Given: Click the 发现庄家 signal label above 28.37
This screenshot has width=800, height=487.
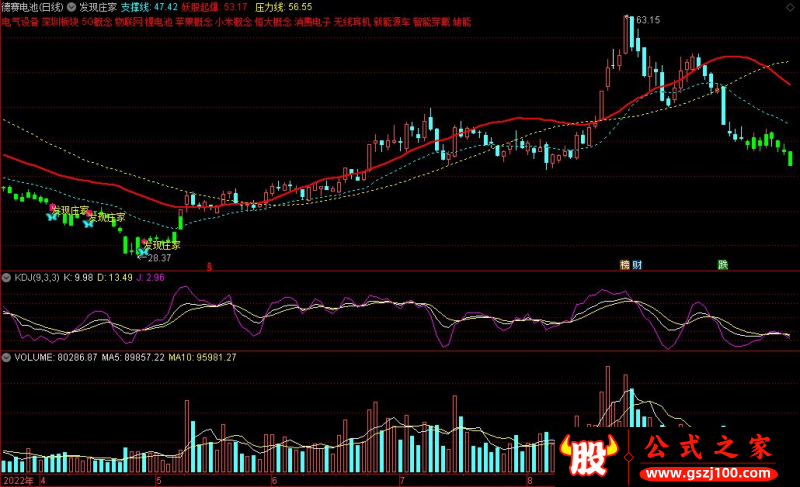Looking at the screenshot, I should [x=162, y=245].
